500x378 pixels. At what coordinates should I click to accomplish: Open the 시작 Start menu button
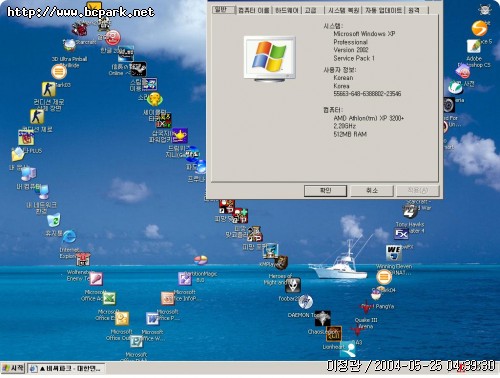pos(13,369)
